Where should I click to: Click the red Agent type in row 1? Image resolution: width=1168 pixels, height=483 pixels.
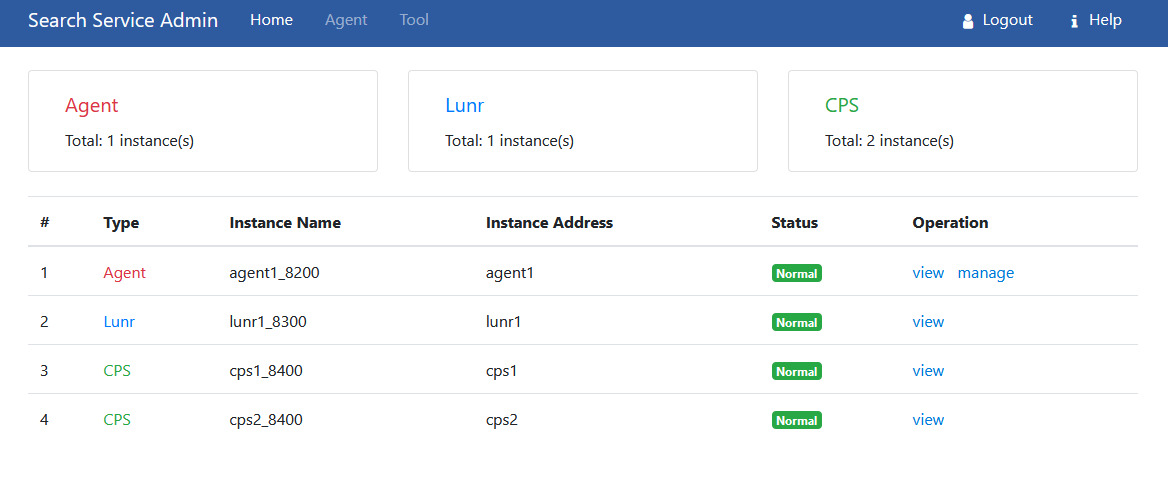(124, 273)
